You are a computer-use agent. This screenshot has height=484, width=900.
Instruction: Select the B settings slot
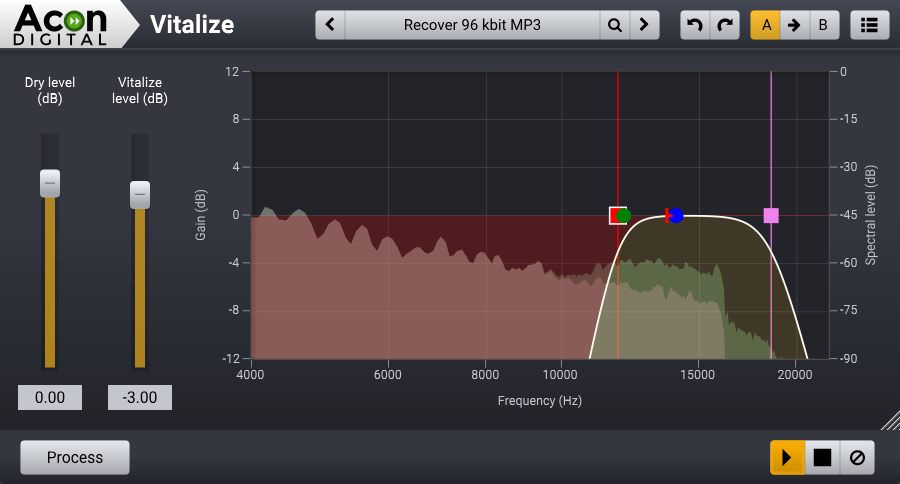[824, 25]
